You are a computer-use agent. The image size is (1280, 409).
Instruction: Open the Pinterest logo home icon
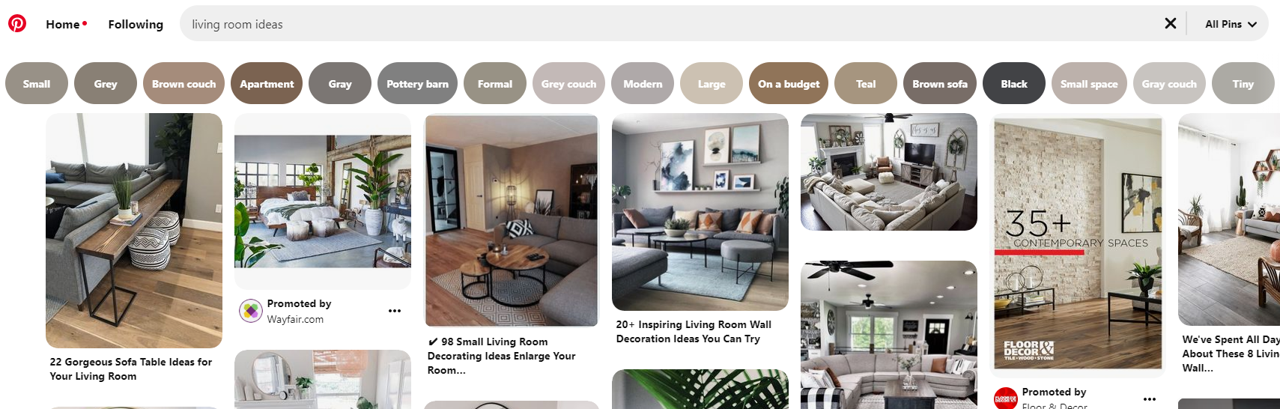tap(17, 23)
